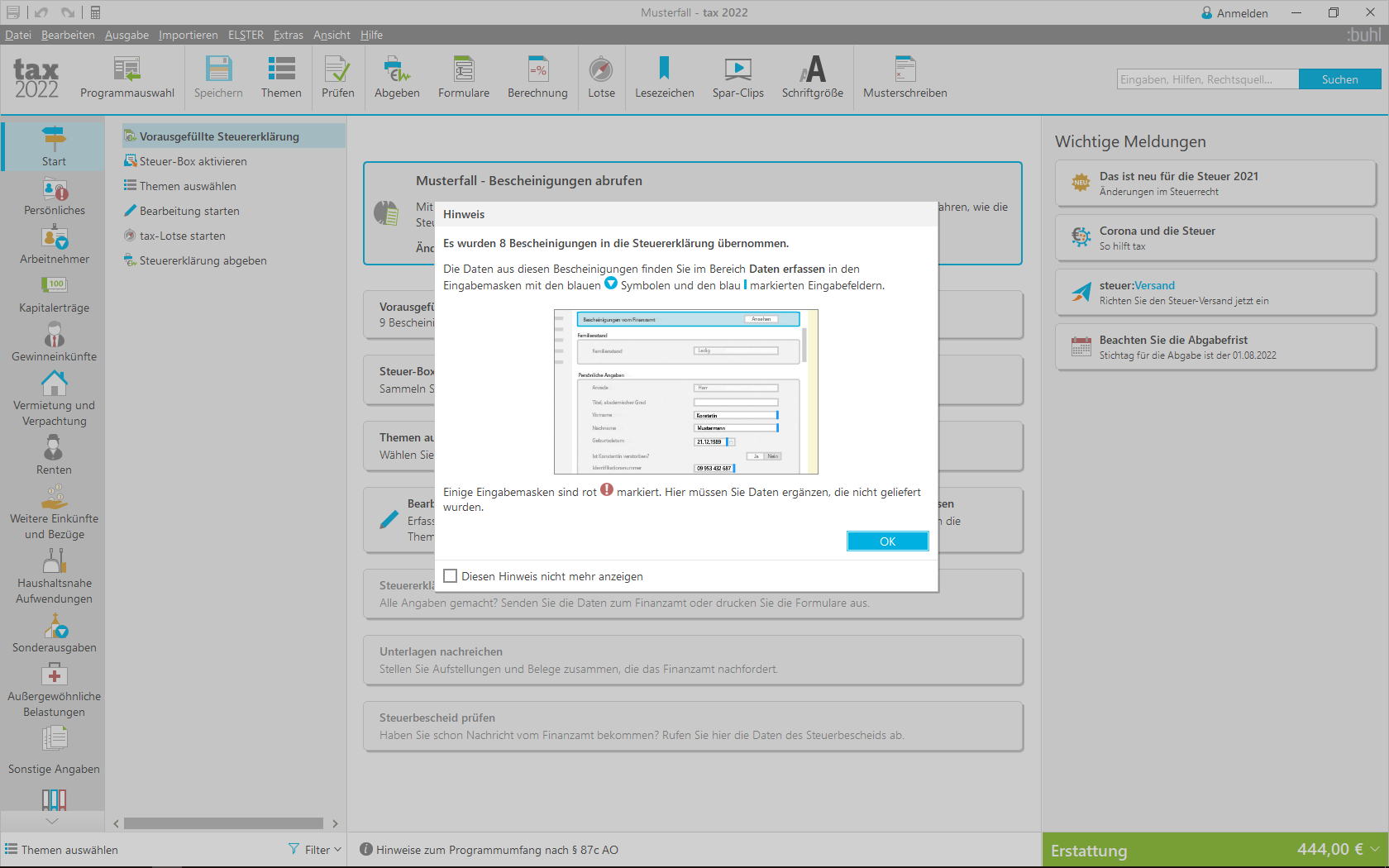Click the search input field
The width and height of the screenshot is (1389, 868).
point(1207,79)
